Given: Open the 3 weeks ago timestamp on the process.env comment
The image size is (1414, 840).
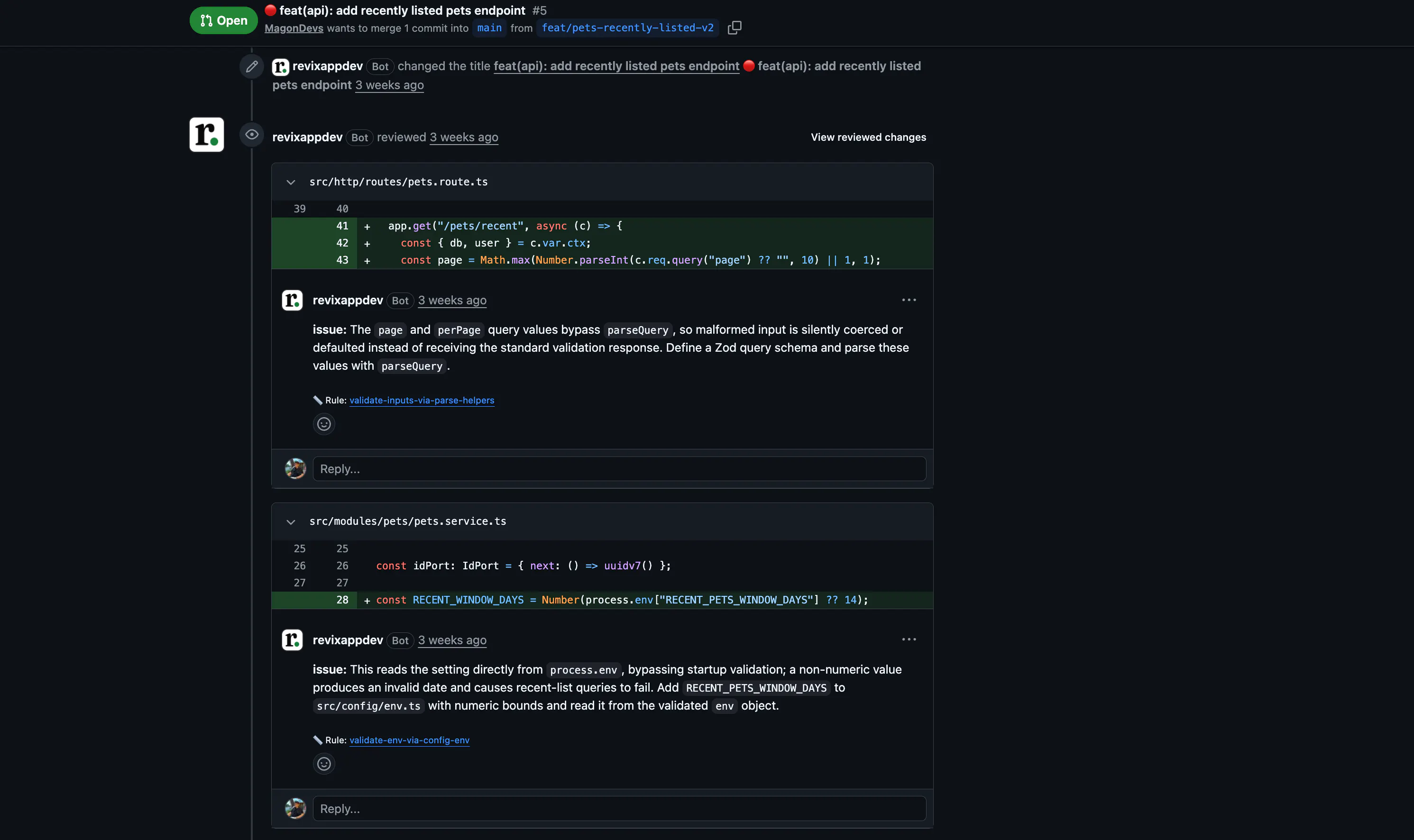Looking at the screenshot, I should coord(452,640).
